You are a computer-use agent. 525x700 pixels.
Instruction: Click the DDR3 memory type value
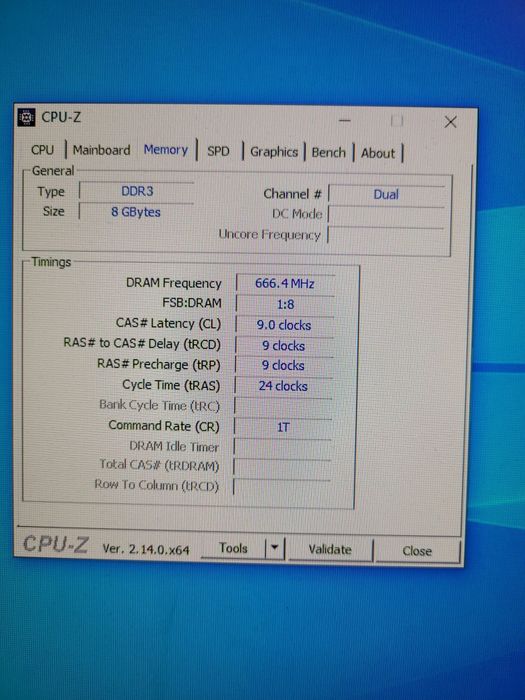(137, 192)
